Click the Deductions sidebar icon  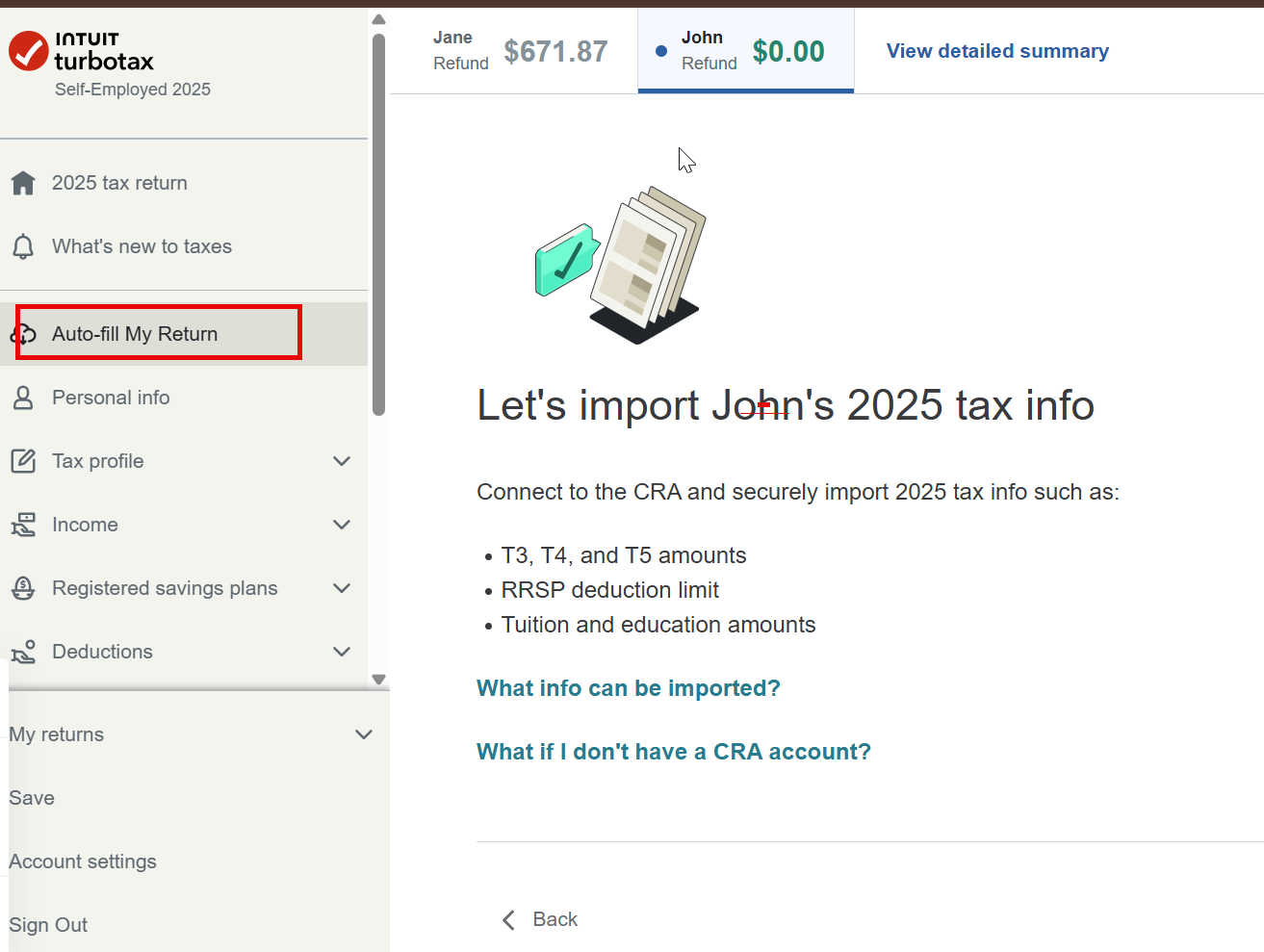click(x=23, y=652)
